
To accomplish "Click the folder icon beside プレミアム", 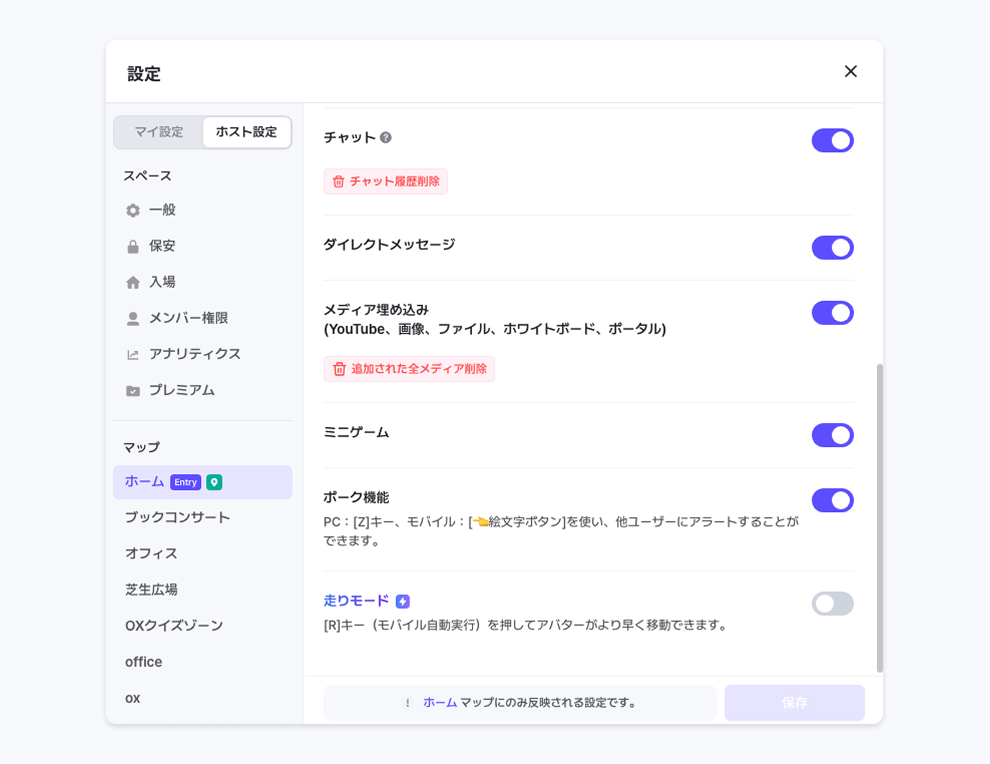I will (133, 391).
